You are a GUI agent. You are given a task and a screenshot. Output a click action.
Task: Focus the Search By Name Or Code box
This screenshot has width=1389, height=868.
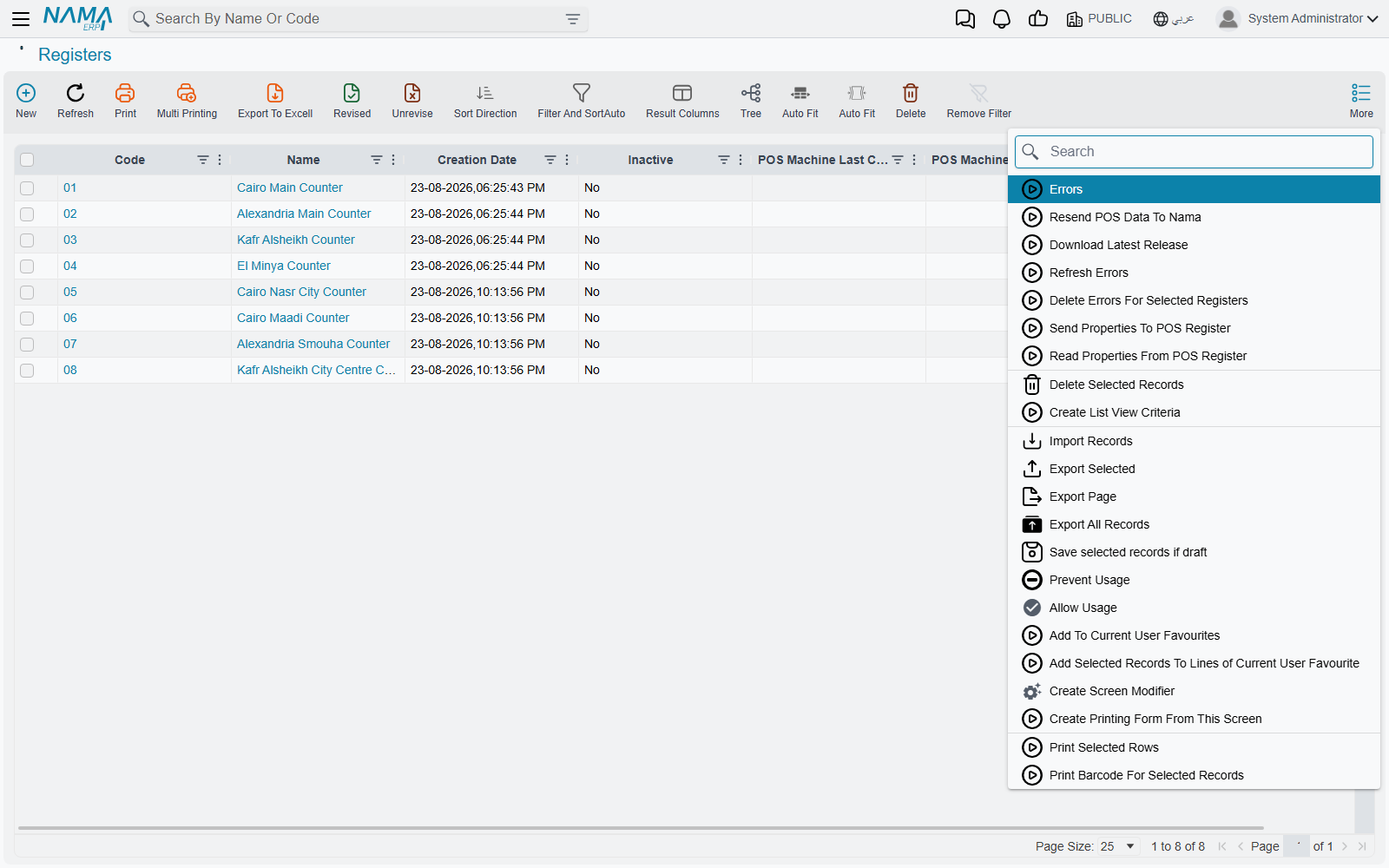(x=356, y=19)
